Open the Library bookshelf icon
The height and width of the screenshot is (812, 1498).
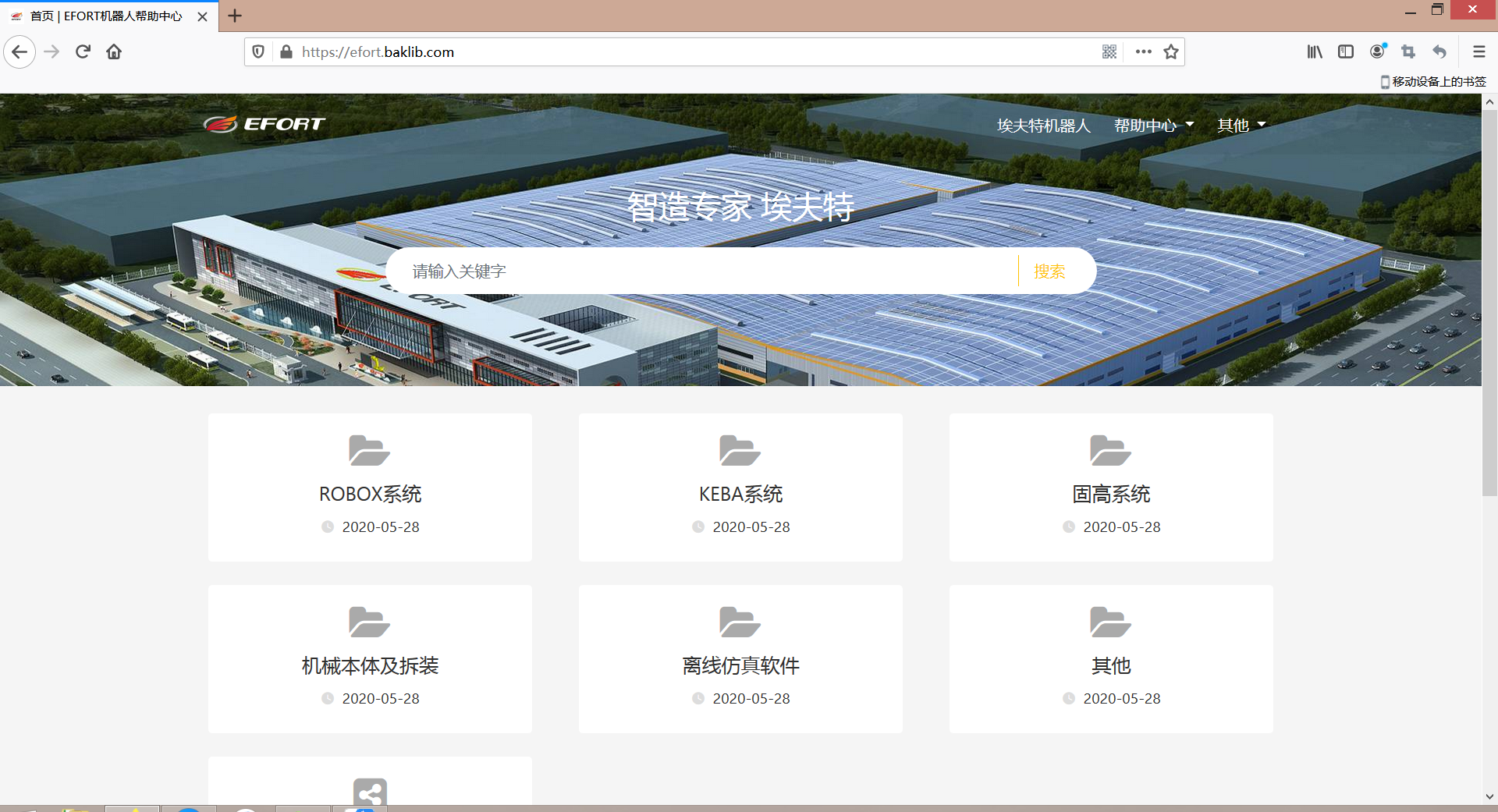tap(1315, 52)
